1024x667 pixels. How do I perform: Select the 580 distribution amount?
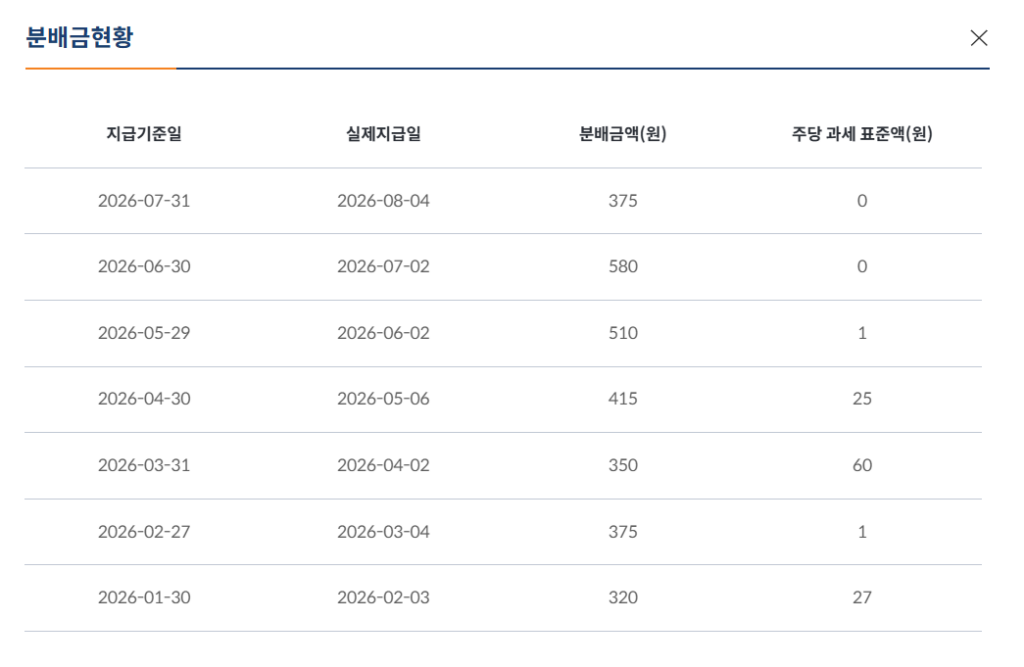622,267
